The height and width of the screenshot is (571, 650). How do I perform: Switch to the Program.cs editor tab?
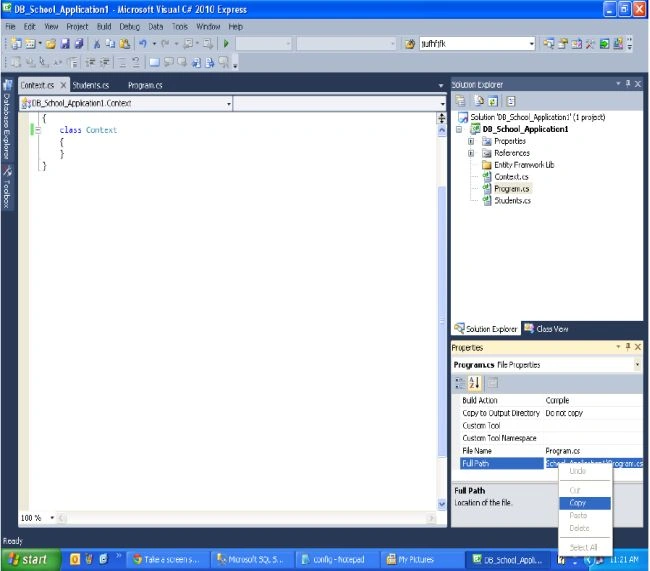[x=145, y=85]
